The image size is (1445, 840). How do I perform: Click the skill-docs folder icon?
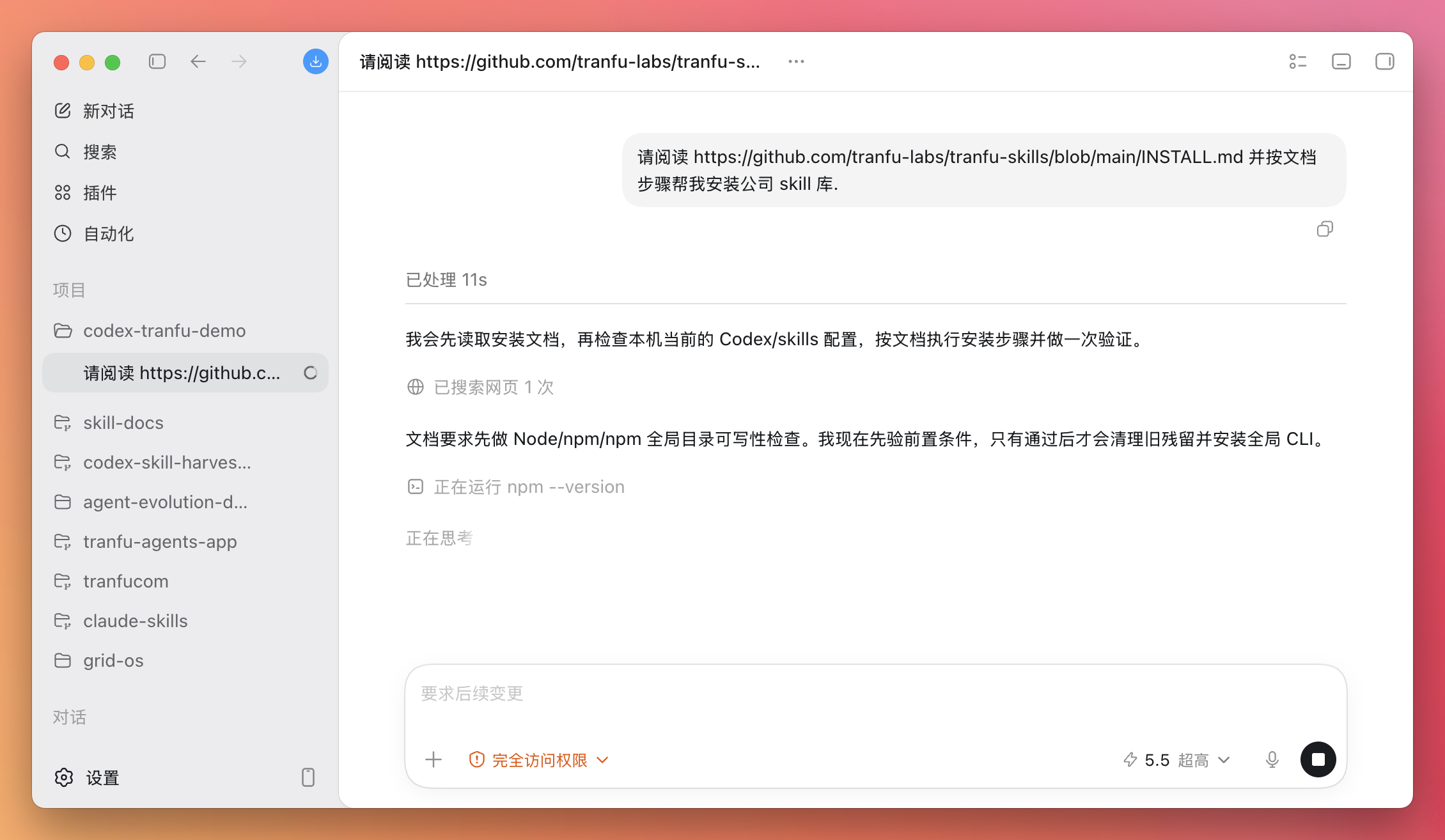pos(63,423)
